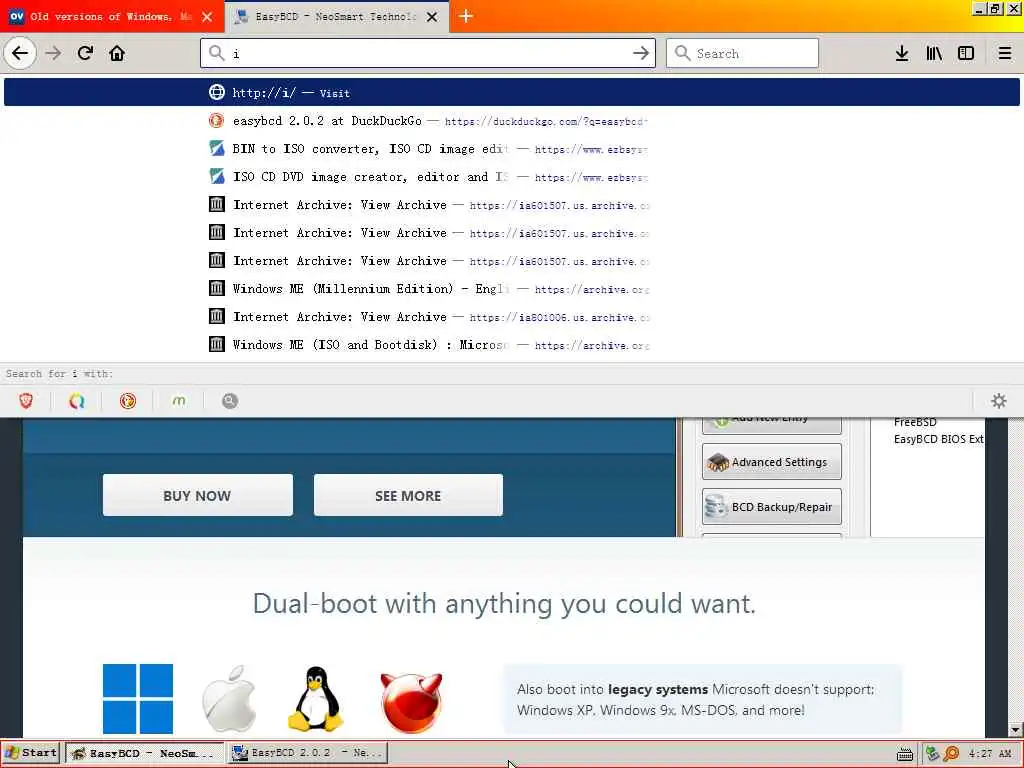
Task: Select BIN to ISO converter suggestion
Action: 511,149
